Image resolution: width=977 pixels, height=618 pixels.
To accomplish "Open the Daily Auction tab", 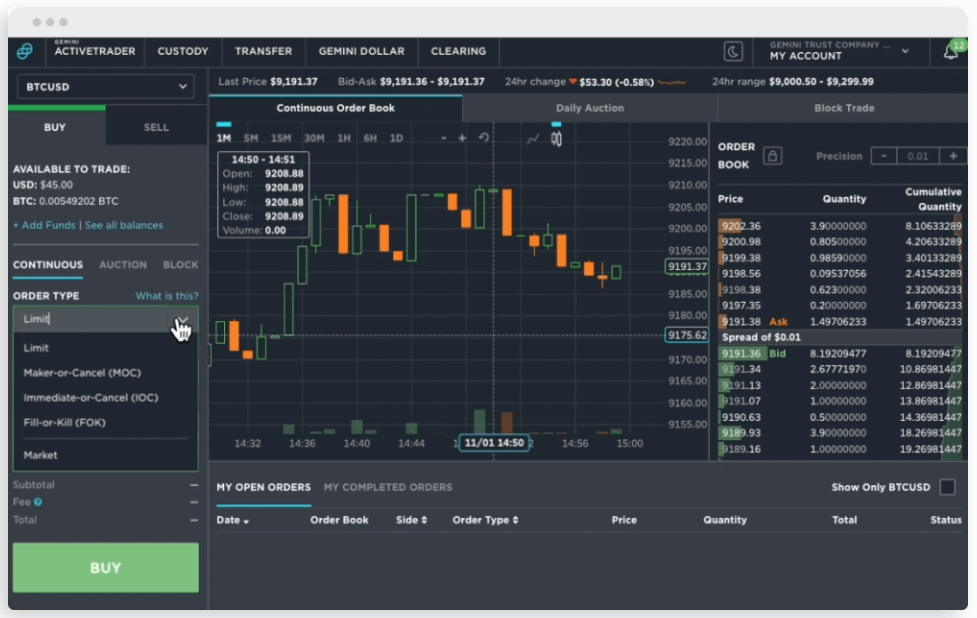I will point(590,108).
